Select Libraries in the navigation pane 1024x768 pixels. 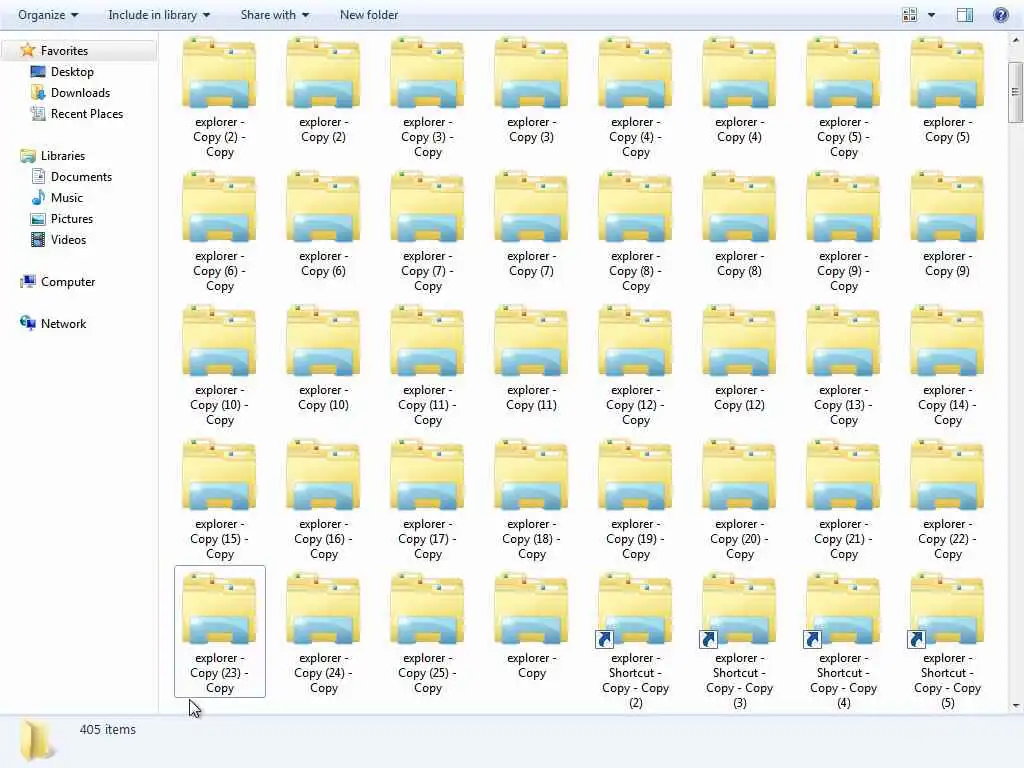[52, 155]
